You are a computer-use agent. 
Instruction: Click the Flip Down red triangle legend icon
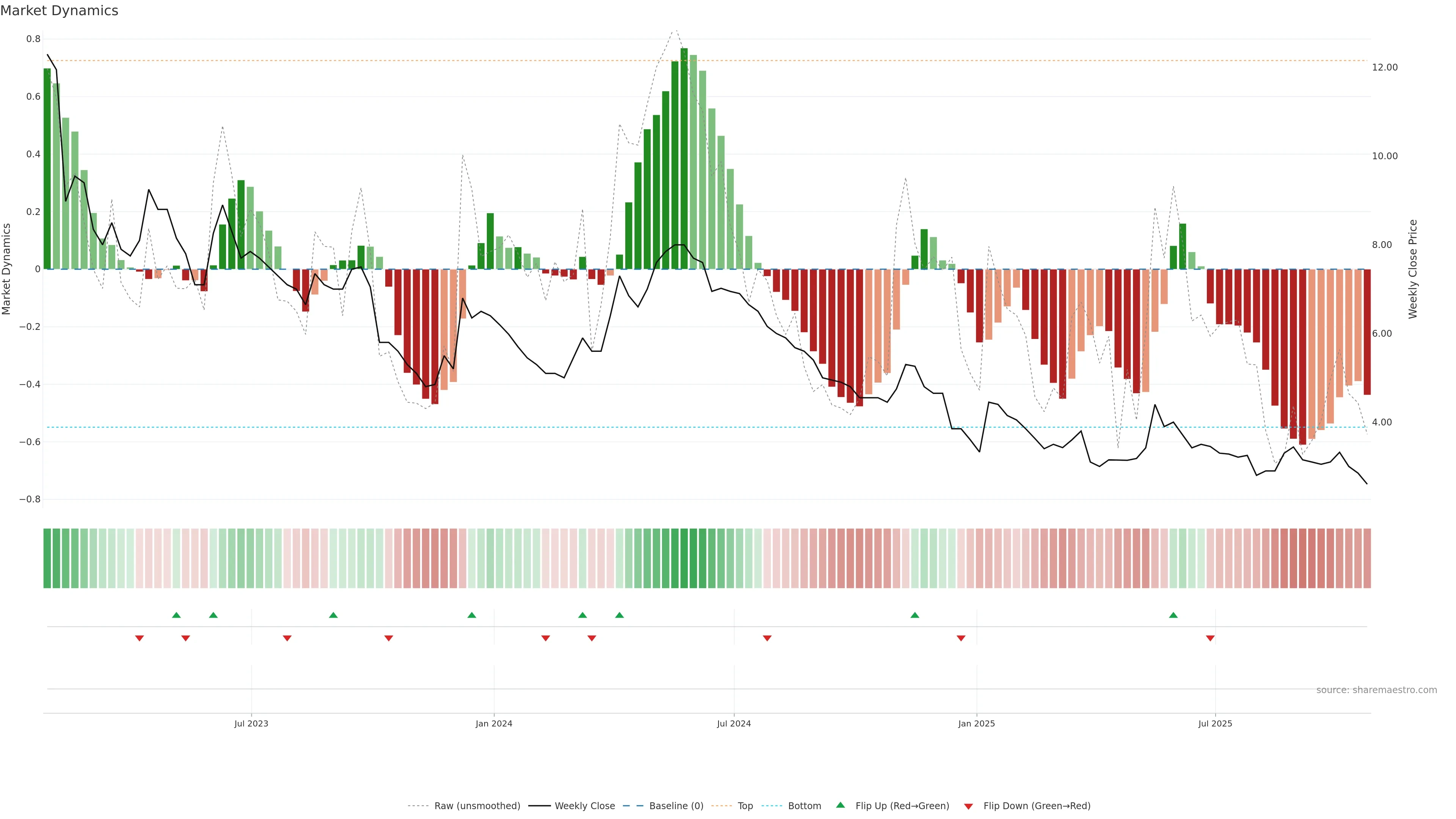[968, 806]
